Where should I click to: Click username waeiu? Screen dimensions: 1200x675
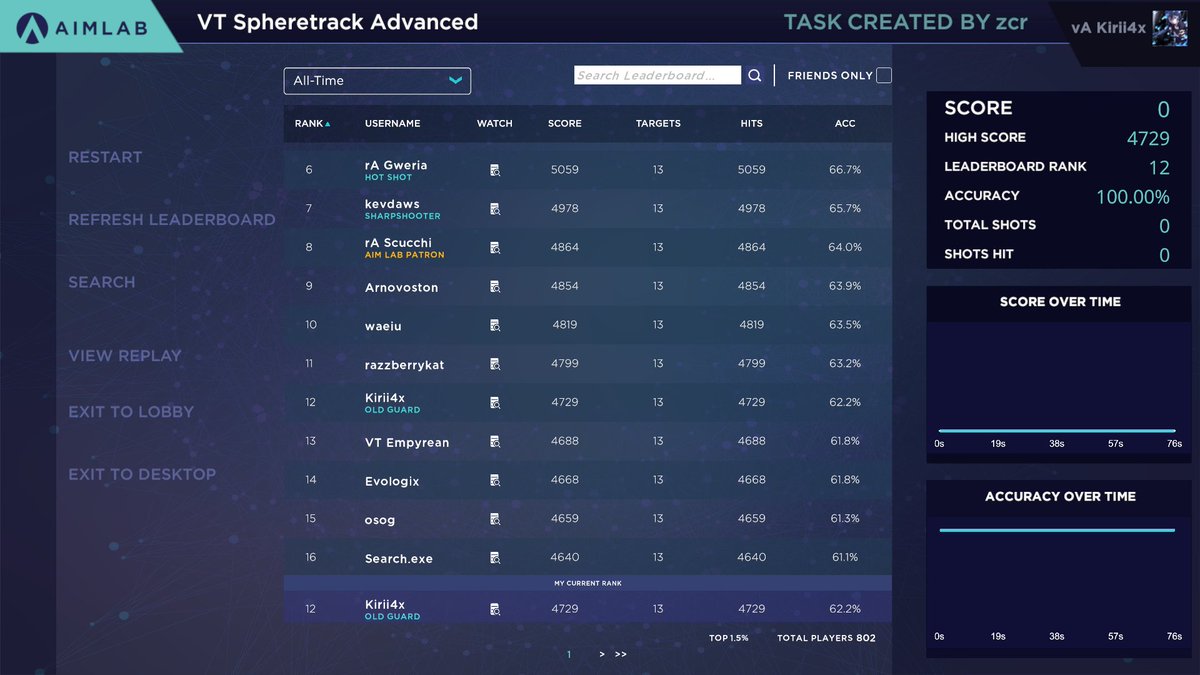(x=383, y=326)
